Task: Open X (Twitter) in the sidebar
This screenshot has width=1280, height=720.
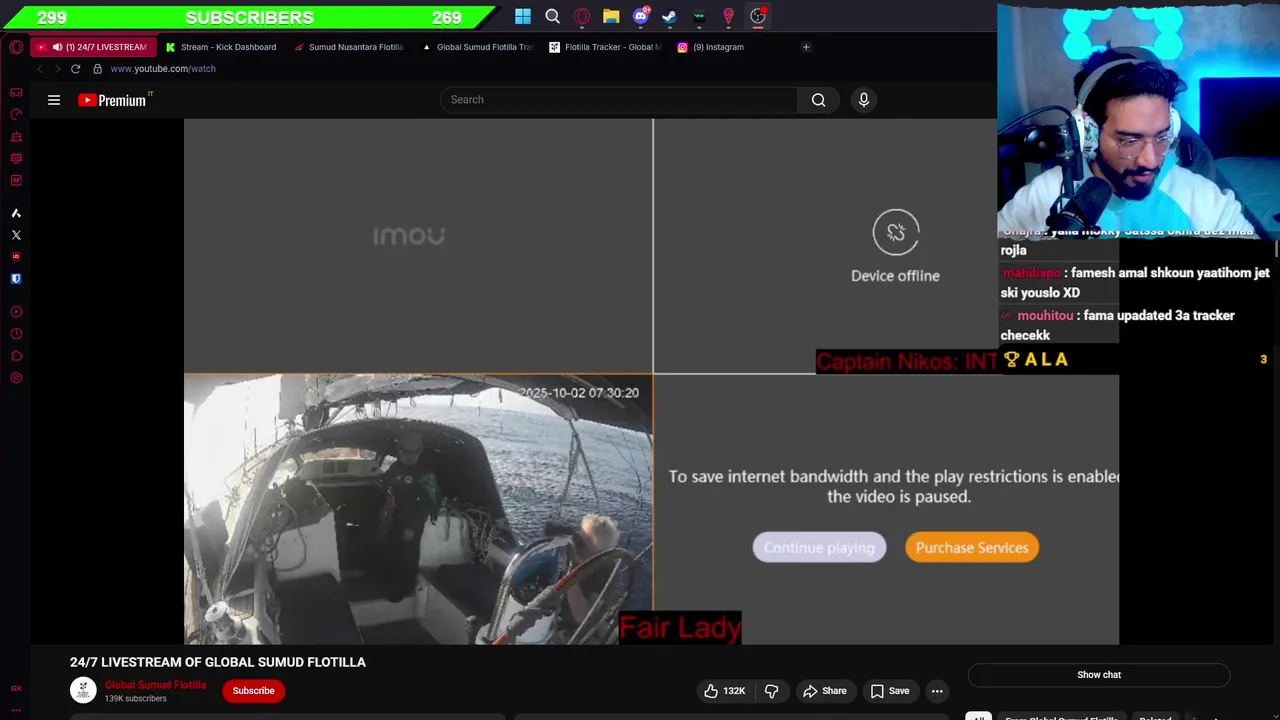Action: pos(16,235)
